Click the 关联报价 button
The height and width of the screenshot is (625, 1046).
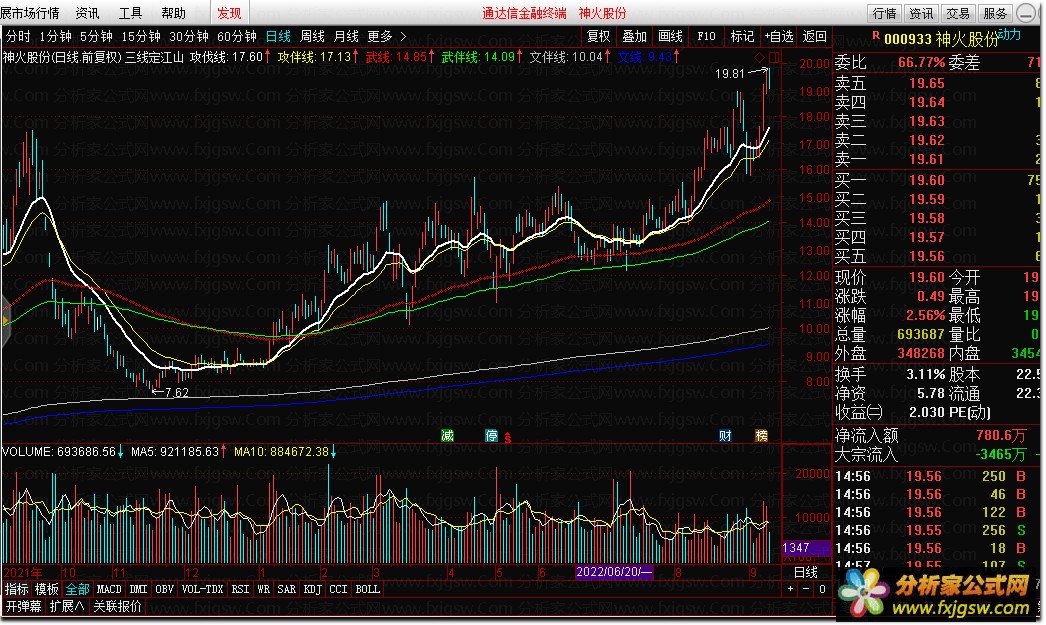[117, 606]
